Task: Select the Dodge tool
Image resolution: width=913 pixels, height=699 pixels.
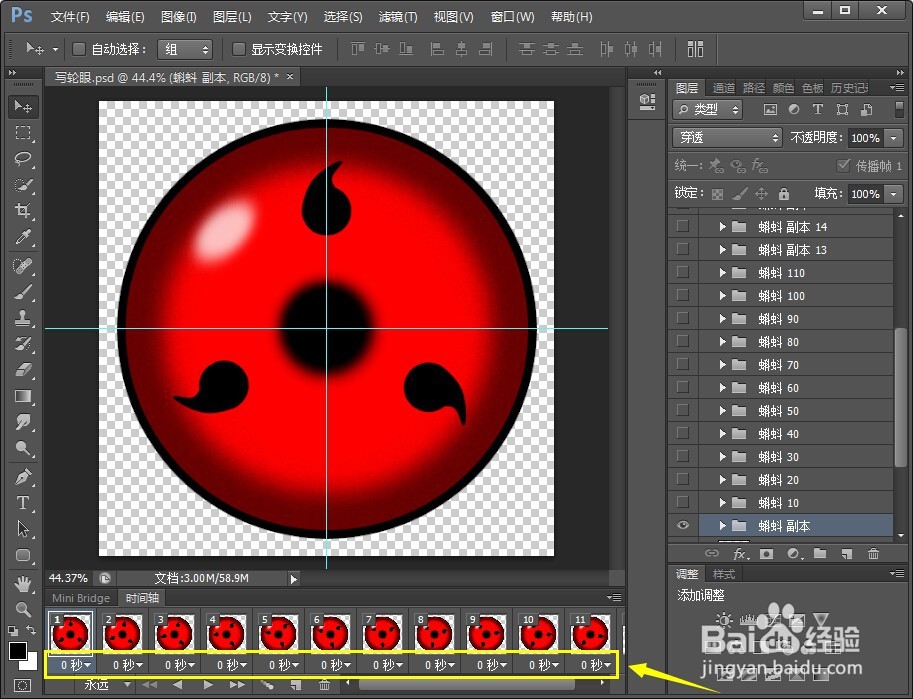Action: pos(23,448)
